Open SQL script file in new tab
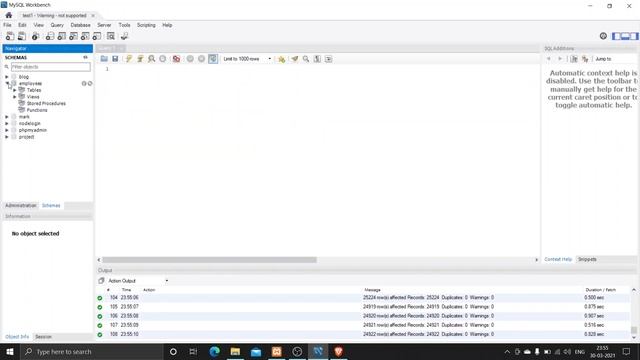This screenshot has height=360, width=640. tap(22, 36)
